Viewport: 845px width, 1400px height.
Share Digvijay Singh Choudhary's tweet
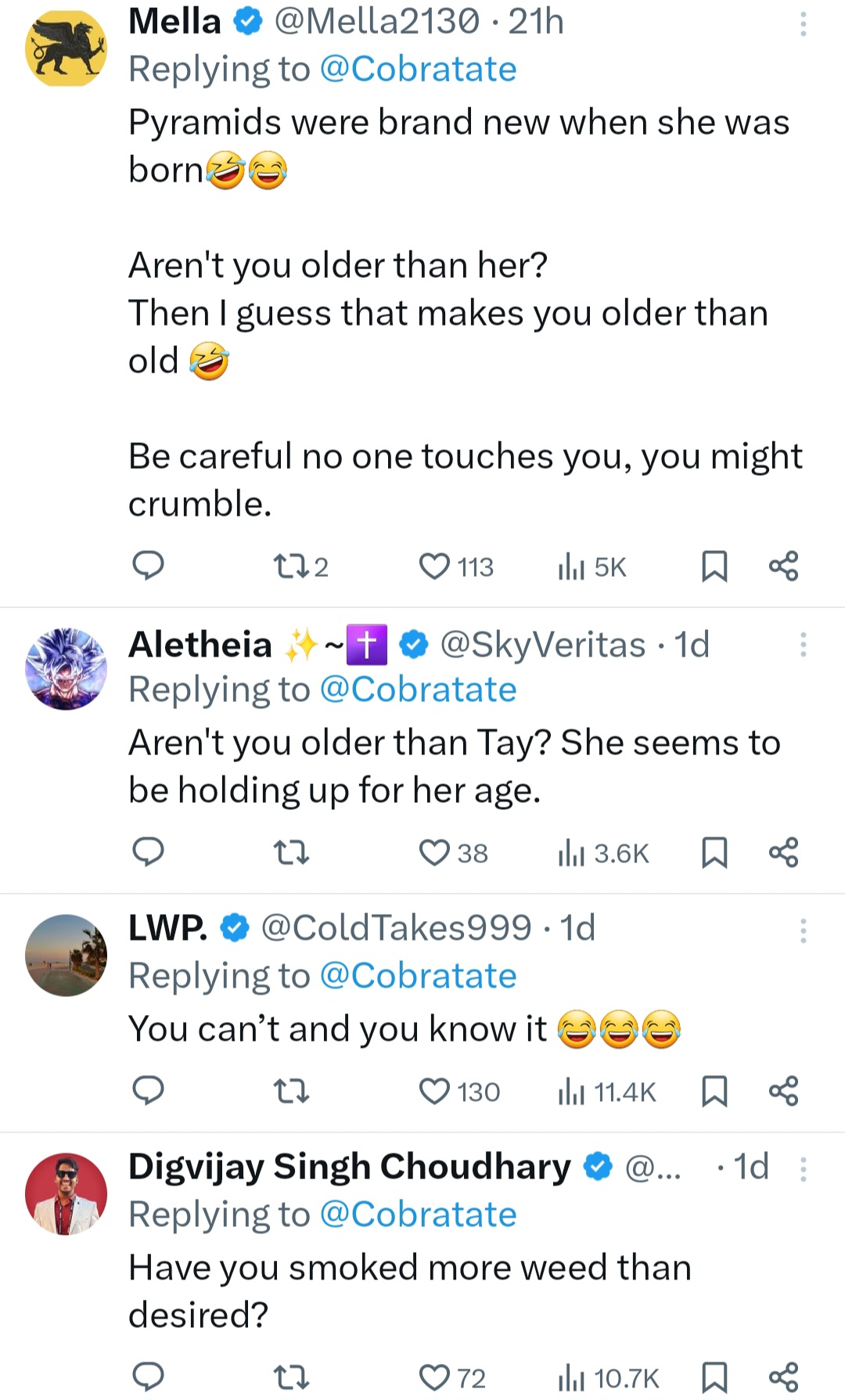783,1377
